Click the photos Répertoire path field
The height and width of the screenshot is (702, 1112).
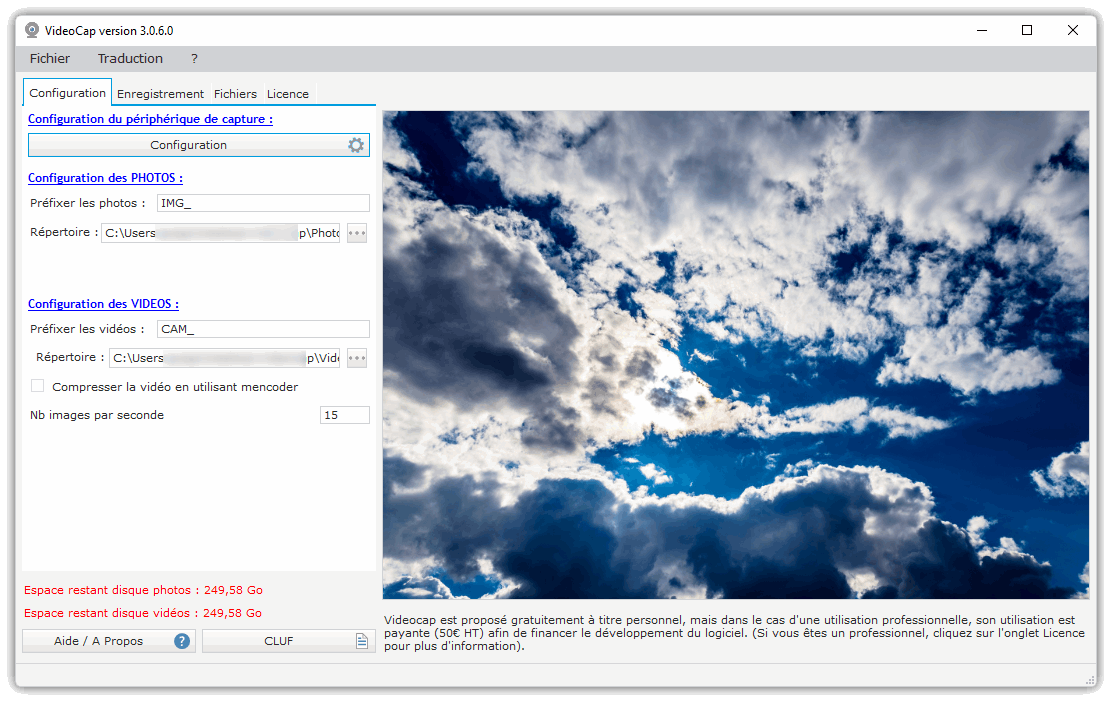(x=221, y=233)
